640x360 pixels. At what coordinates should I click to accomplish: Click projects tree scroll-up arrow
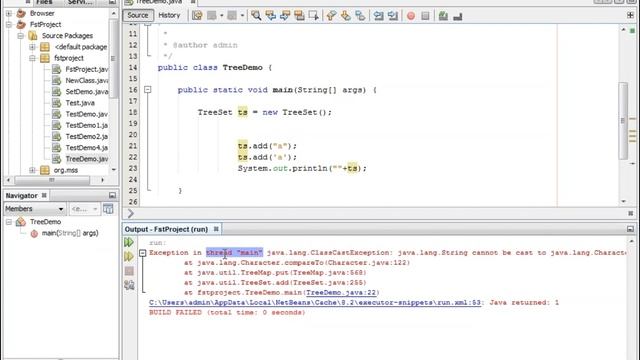click(x=113, y=13)
